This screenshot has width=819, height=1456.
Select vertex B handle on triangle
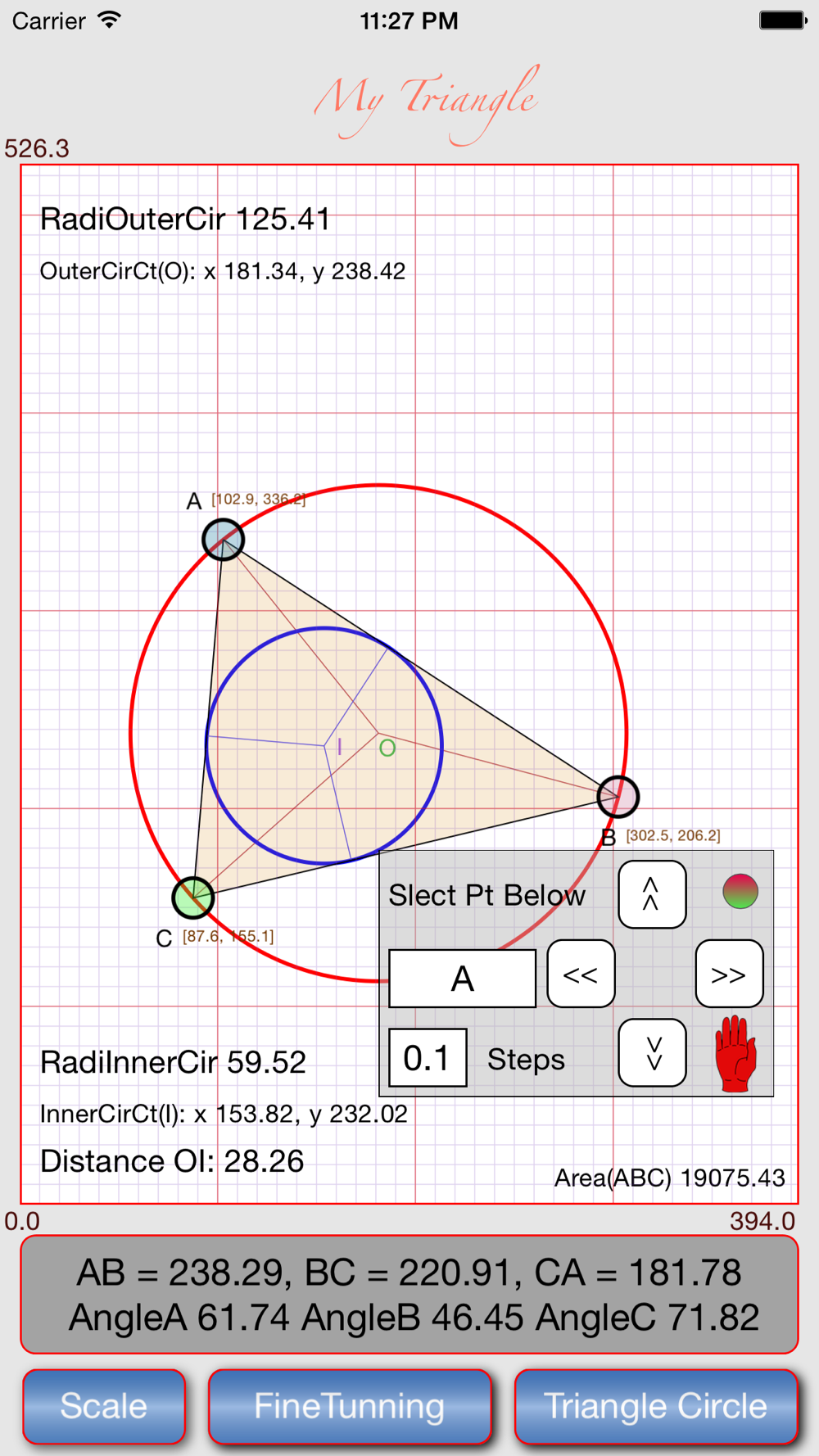point(618,797)
